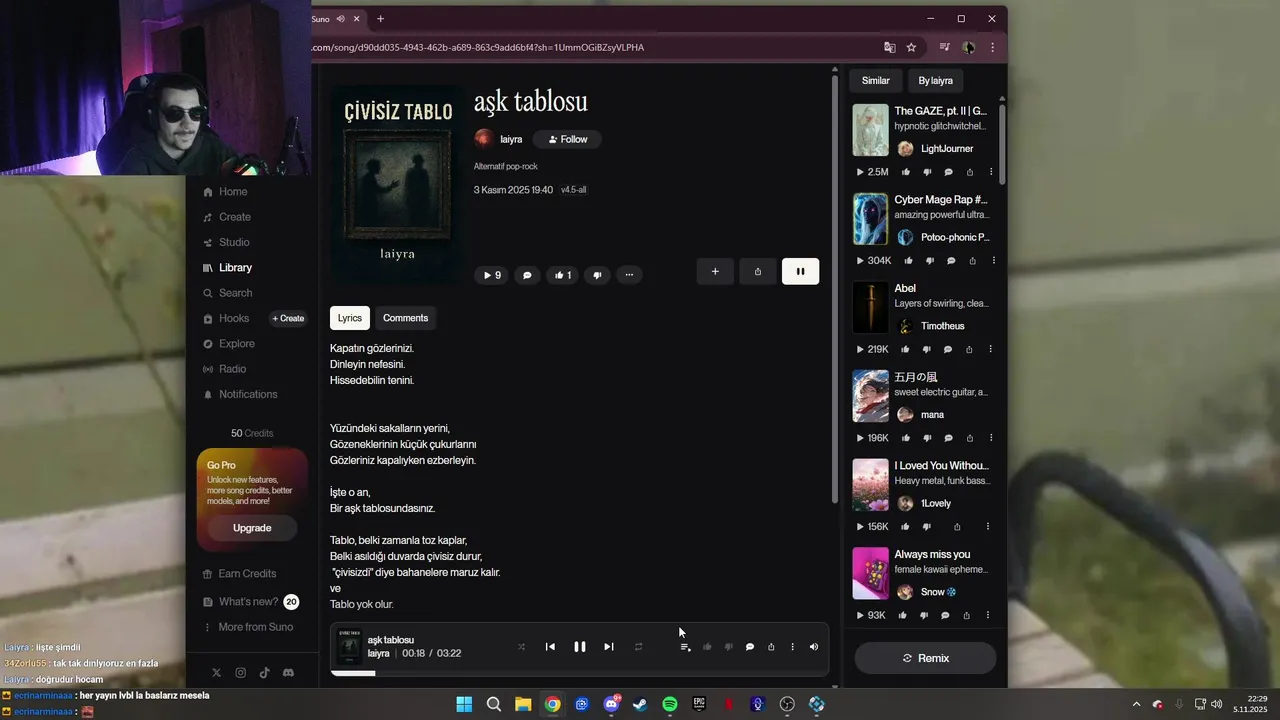Select the Similar tab
This screenshot has height=720, width=1280.
[876, 80]
